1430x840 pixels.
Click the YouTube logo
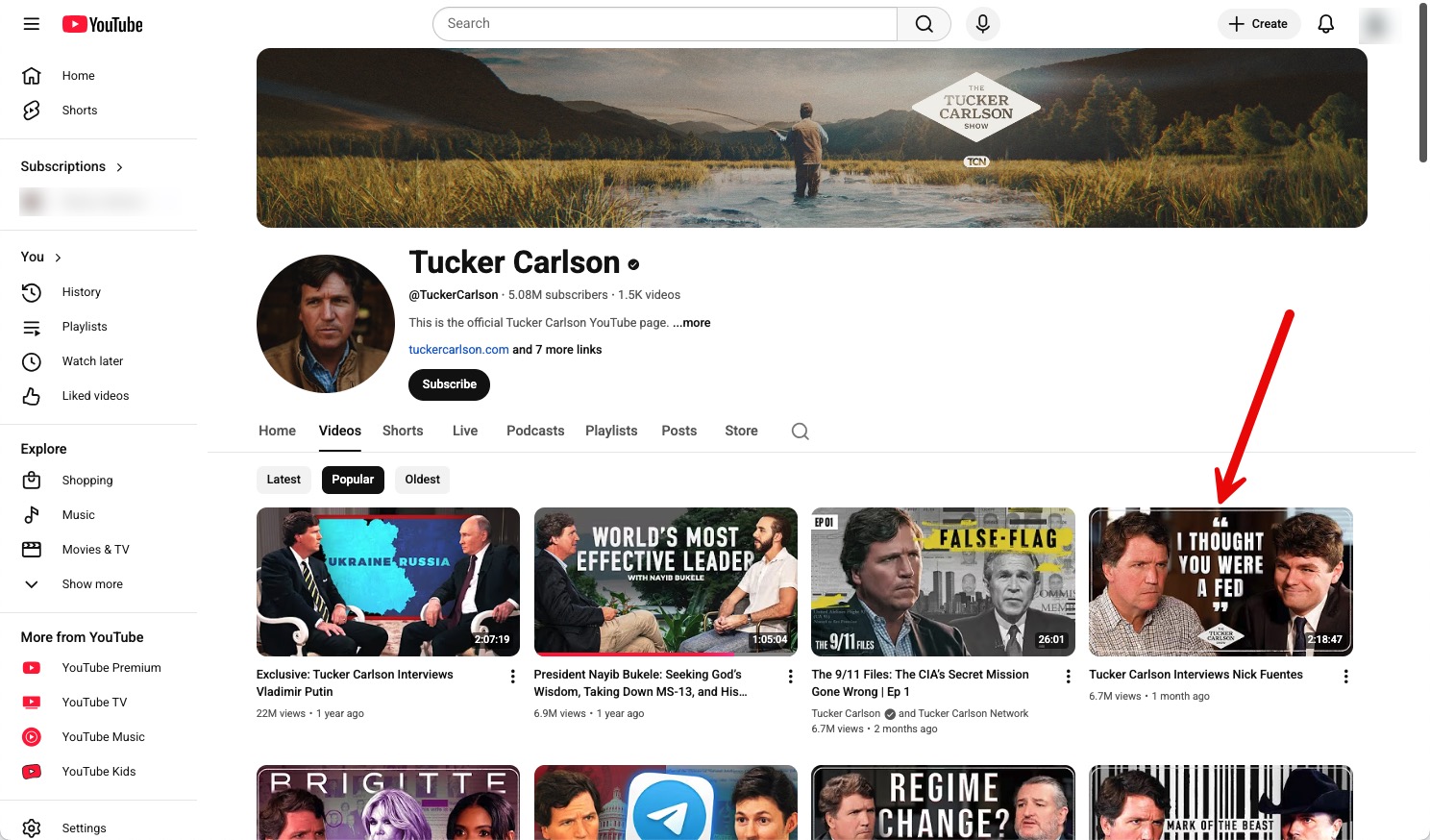pos(102,23)
